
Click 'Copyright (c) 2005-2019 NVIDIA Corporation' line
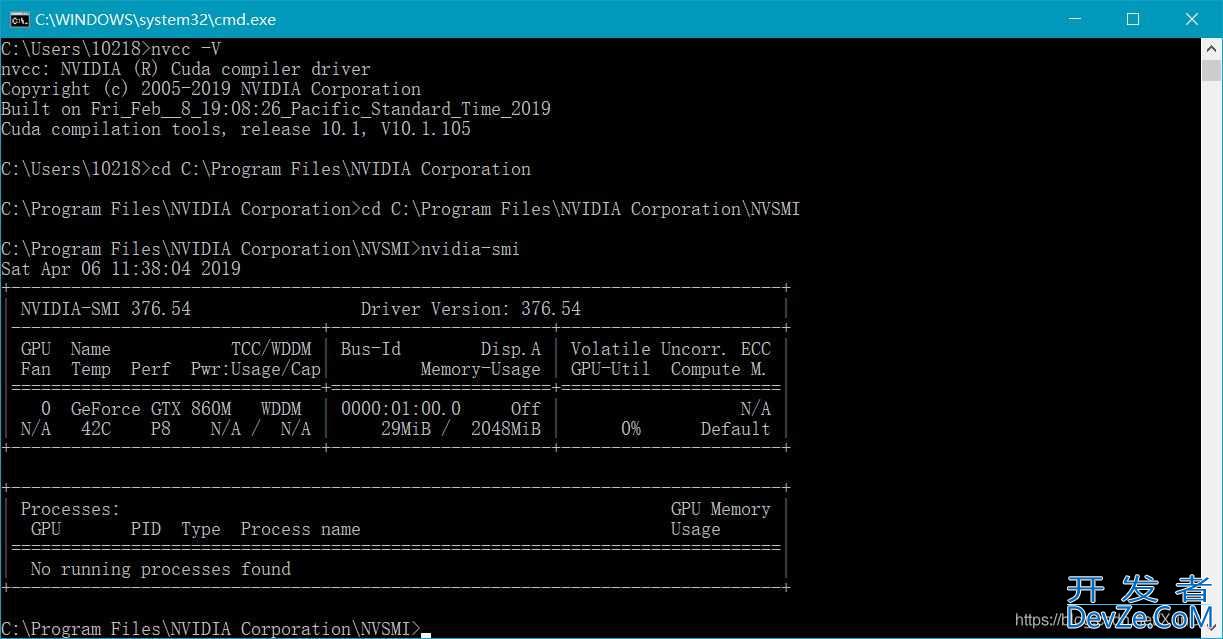point(211,89)
